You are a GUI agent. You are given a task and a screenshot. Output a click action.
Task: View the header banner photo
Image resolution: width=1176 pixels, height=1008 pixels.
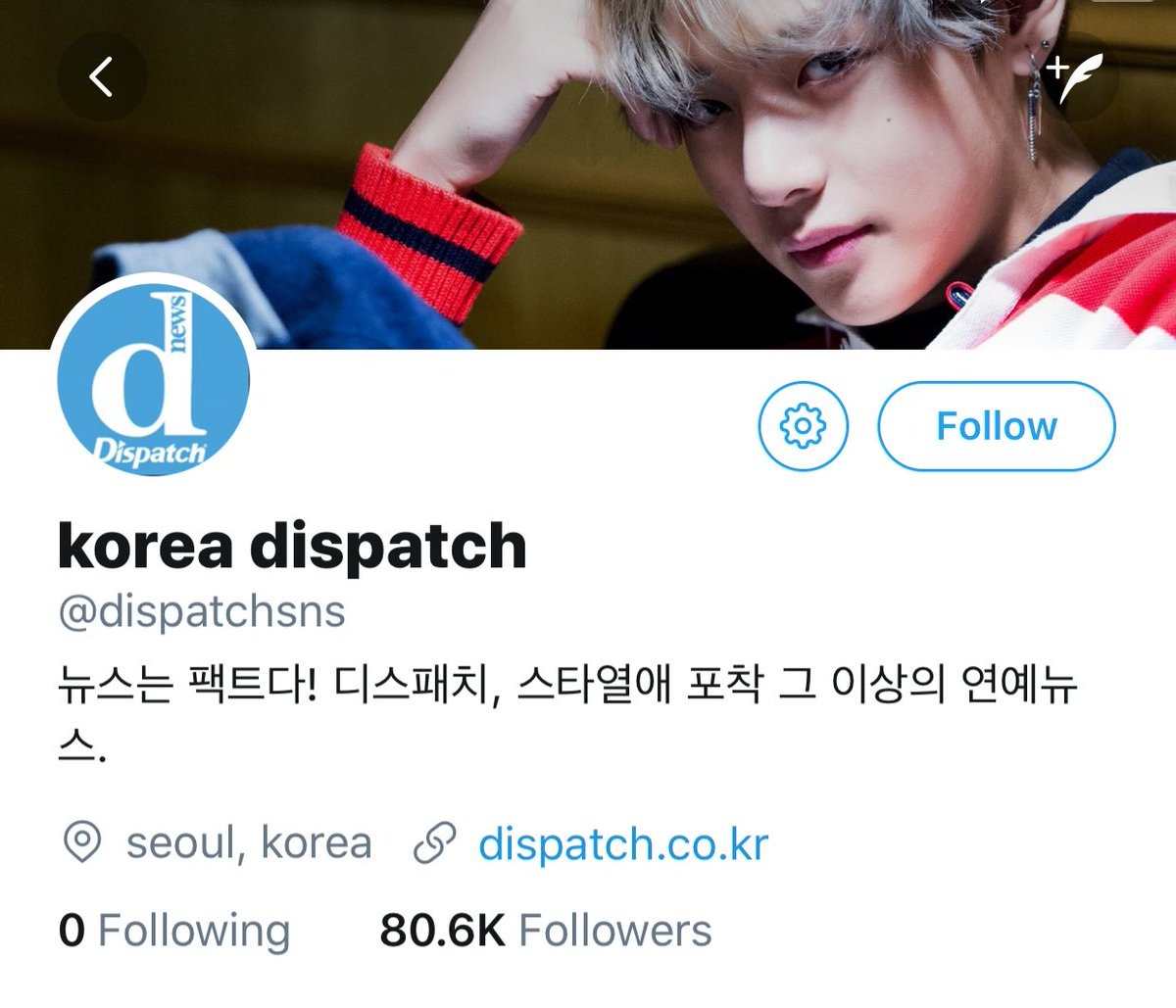pyautogui.click(x=588, y=174)
